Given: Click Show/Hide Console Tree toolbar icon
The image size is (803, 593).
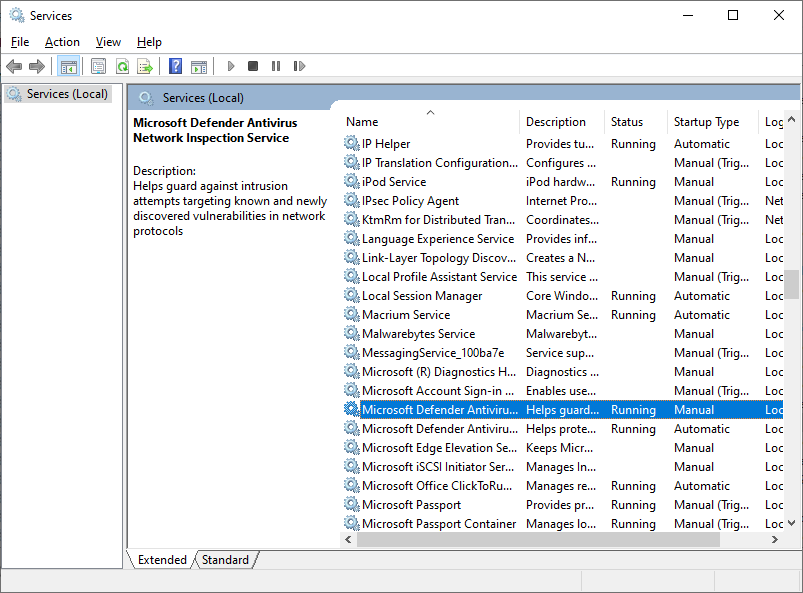Looking at the screenshot, I should point(69,67).
